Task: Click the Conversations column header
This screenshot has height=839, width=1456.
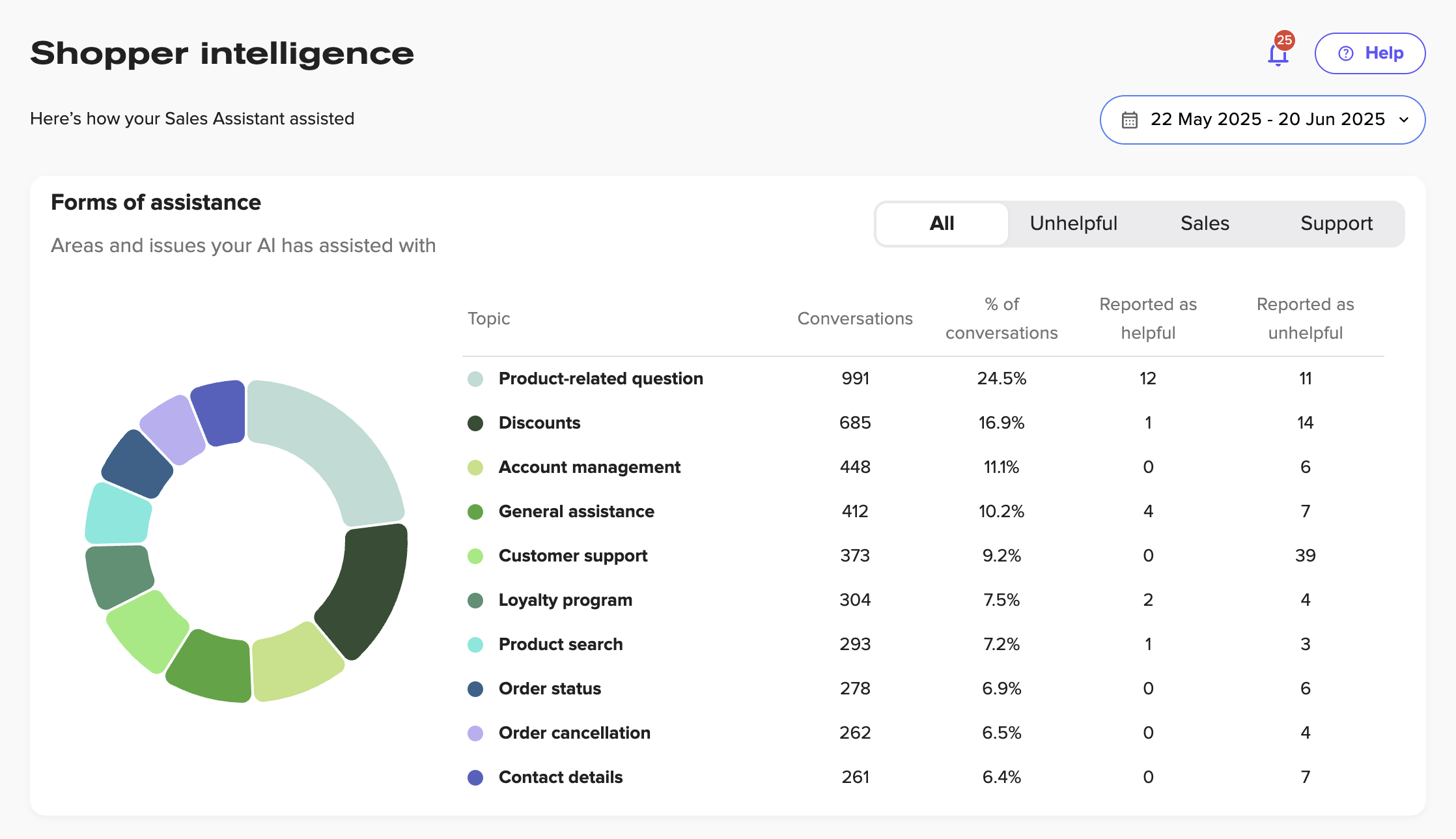Action: (x=854, y=319)
